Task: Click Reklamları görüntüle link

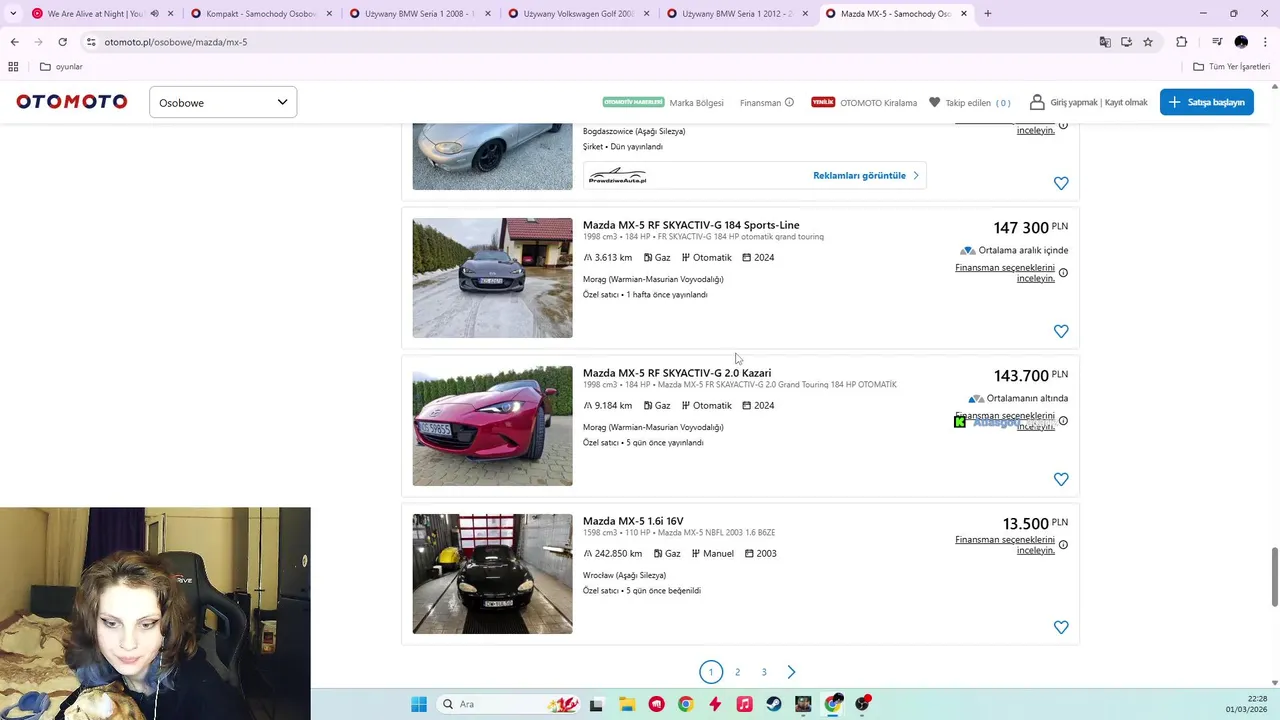Action: click(866, 175)
